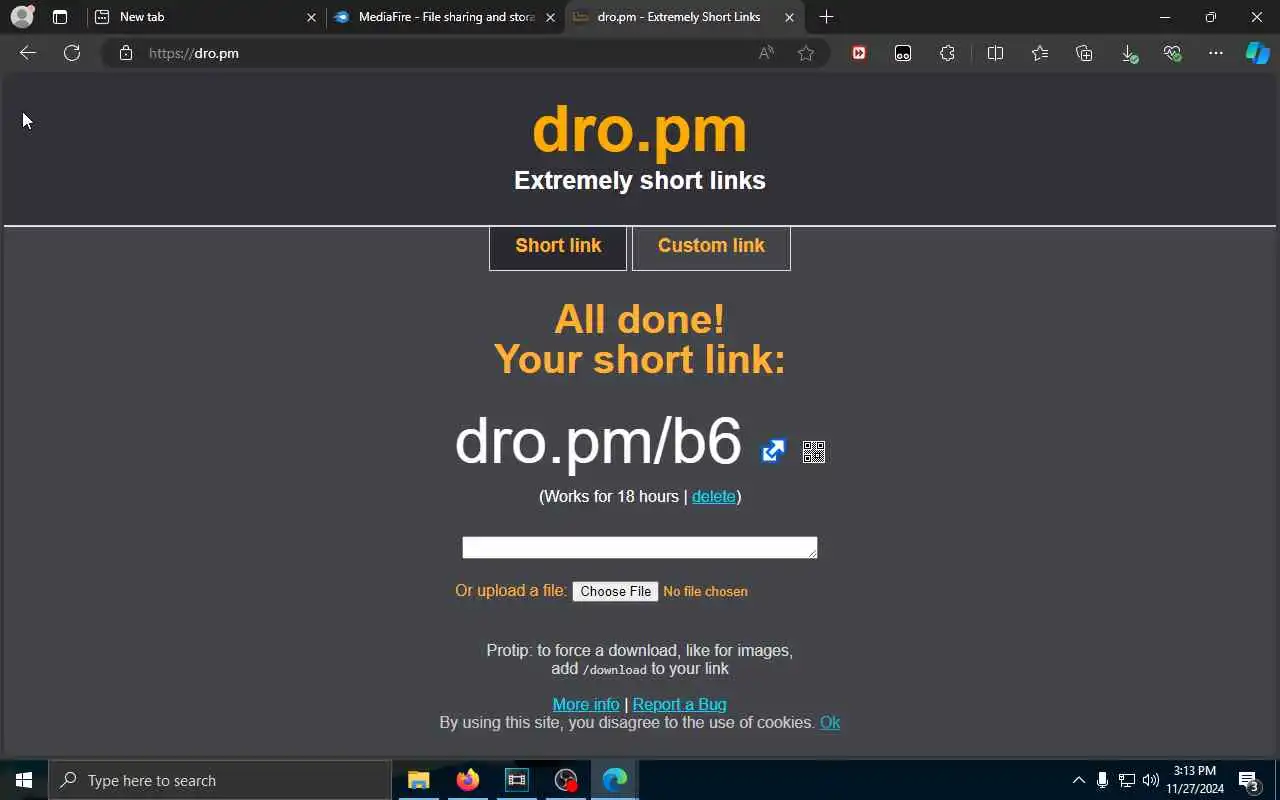
Task: Open Downloads icon
Action: click(1129, 54)
